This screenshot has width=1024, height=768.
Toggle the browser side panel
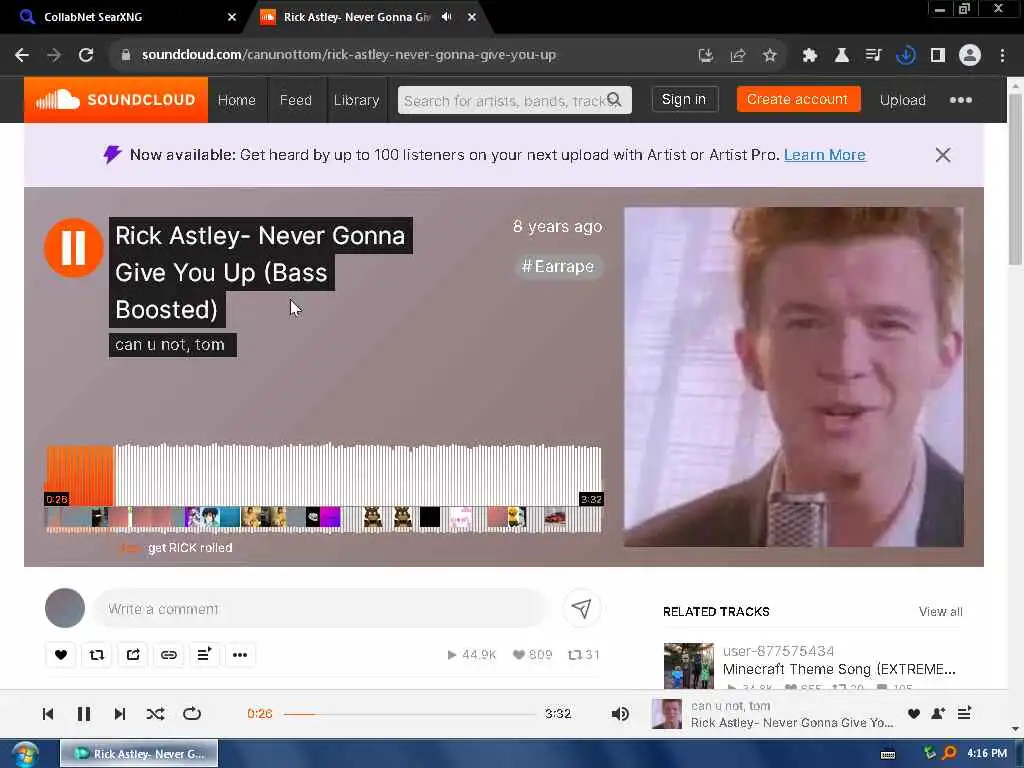(938, 56)
